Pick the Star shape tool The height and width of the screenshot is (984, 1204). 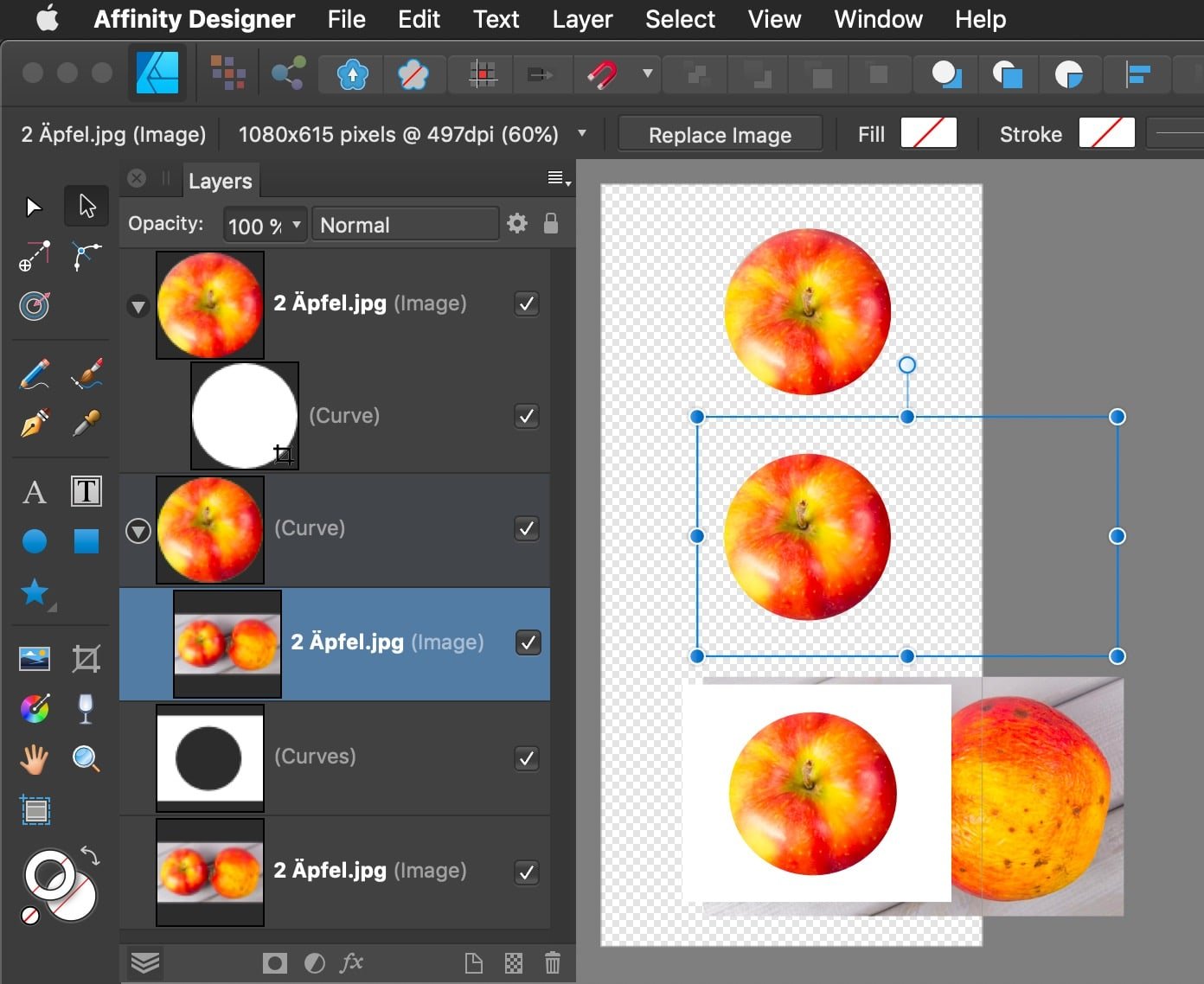[x=35, y=592]
